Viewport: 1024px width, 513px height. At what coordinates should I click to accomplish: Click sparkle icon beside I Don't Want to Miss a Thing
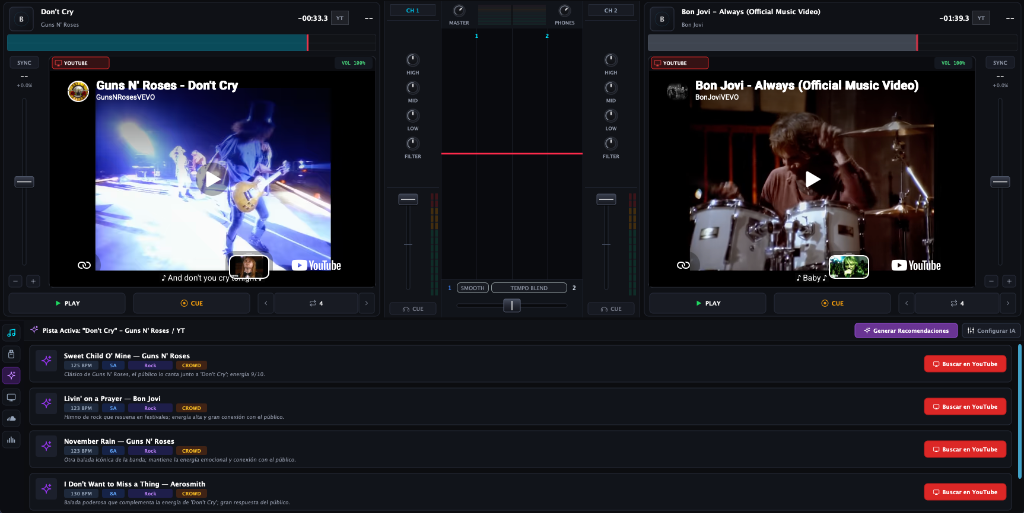(46, 488)
